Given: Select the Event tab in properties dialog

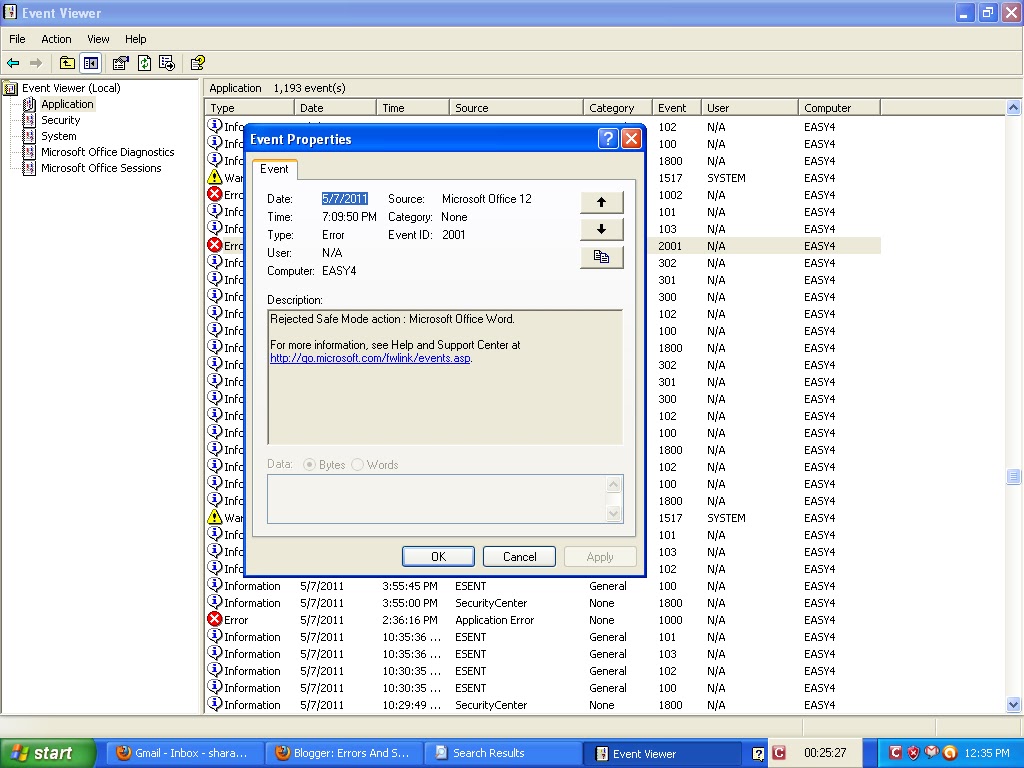Looking at the screenshot, I should pyautogui.click(x=274, y=169).
